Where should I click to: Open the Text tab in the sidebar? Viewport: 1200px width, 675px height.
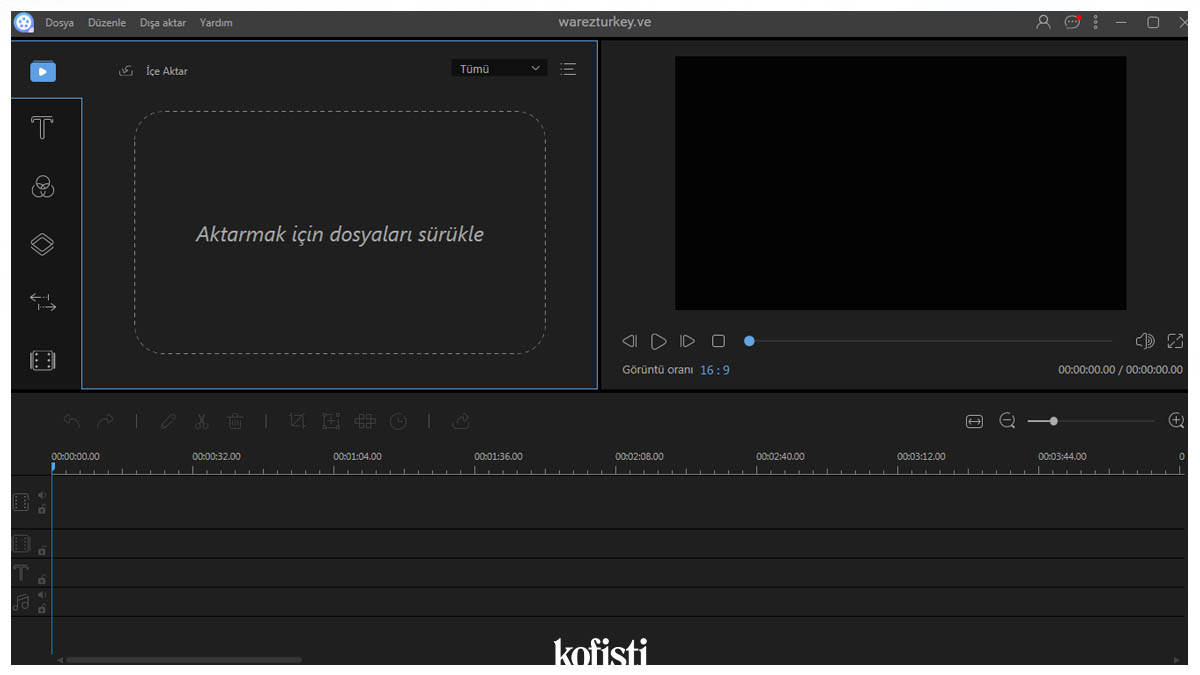[x=42, y=128]
